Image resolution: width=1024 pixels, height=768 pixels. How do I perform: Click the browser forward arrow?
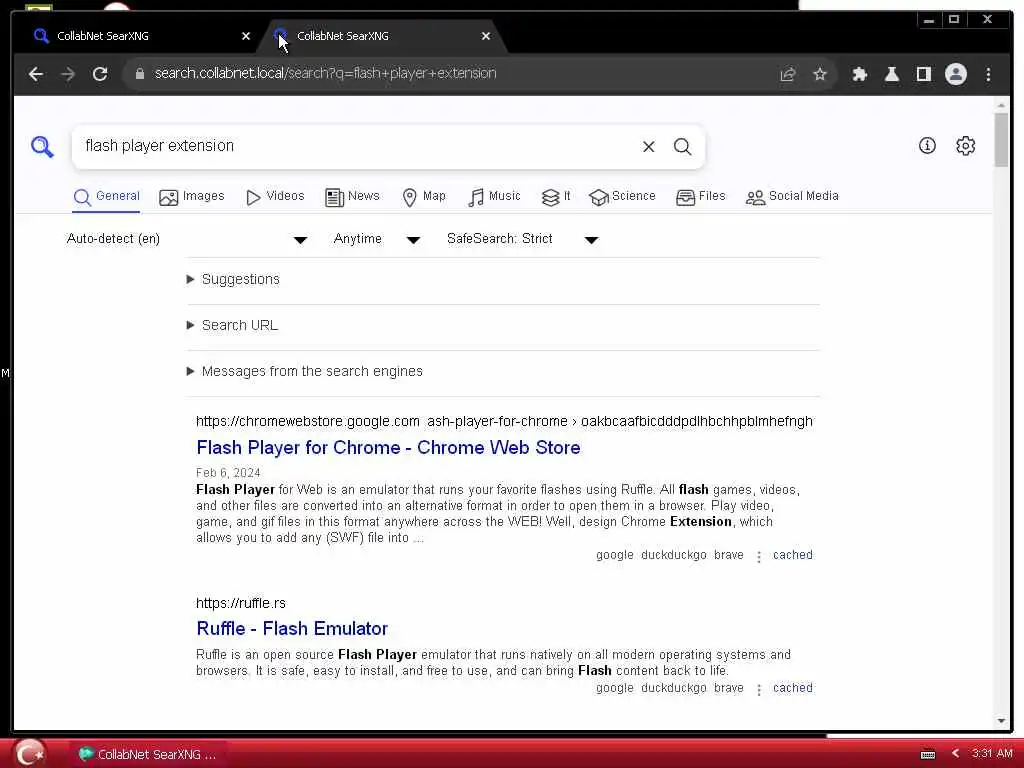(68, 74)
